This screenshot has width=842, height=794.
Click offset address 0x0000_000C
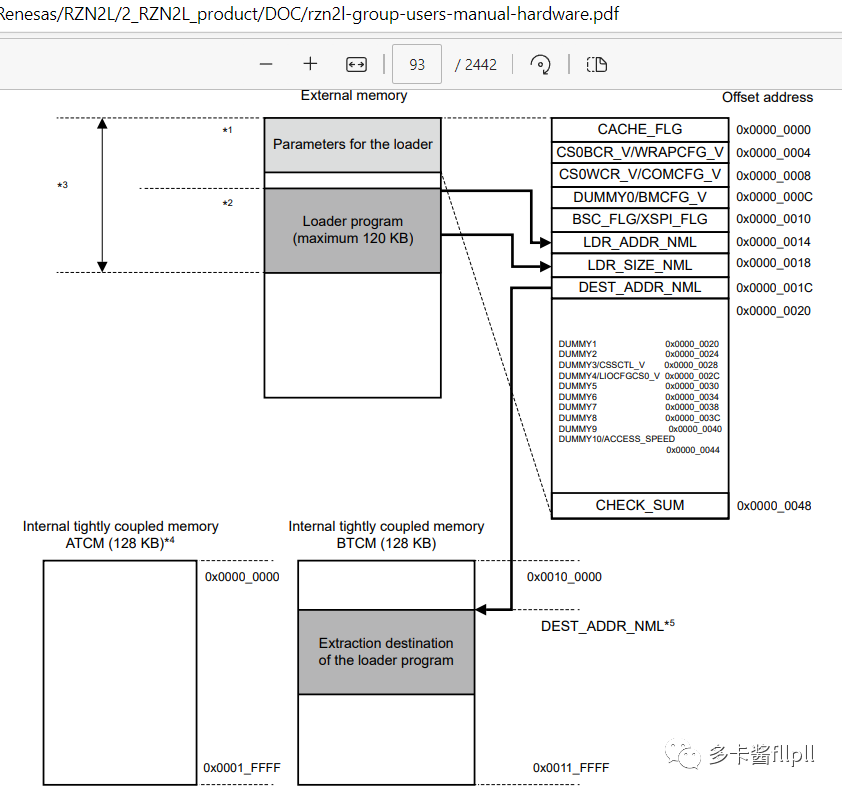[774, 197]
